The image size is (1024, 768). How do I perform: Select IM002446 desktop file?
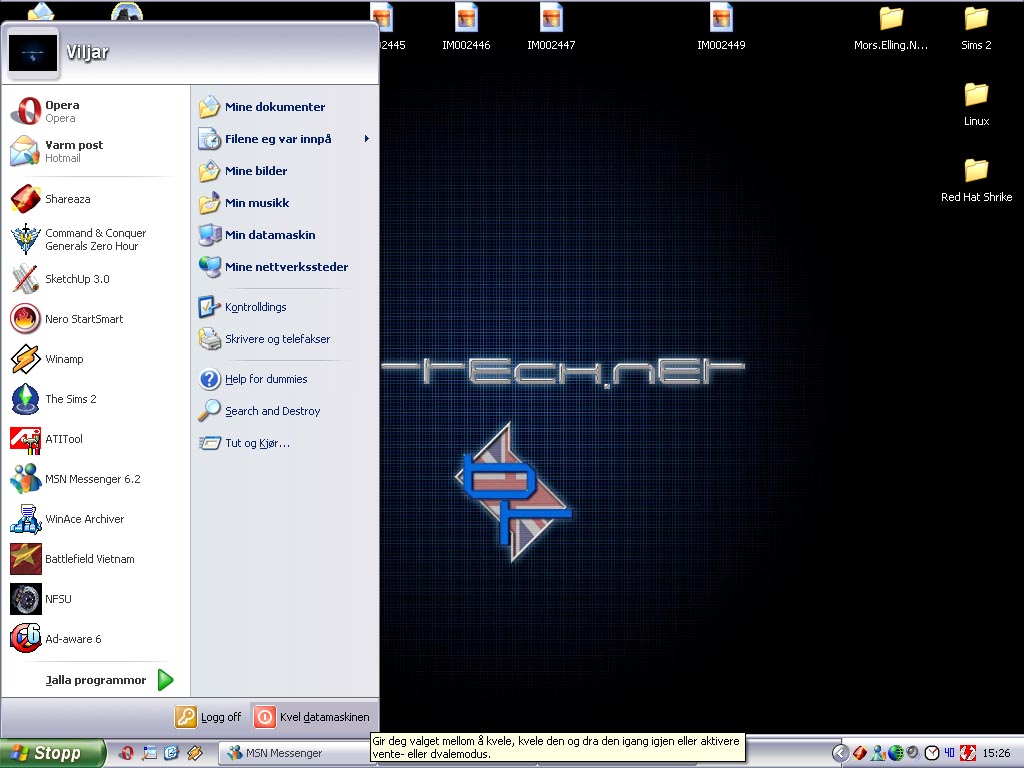pos(466,27)
